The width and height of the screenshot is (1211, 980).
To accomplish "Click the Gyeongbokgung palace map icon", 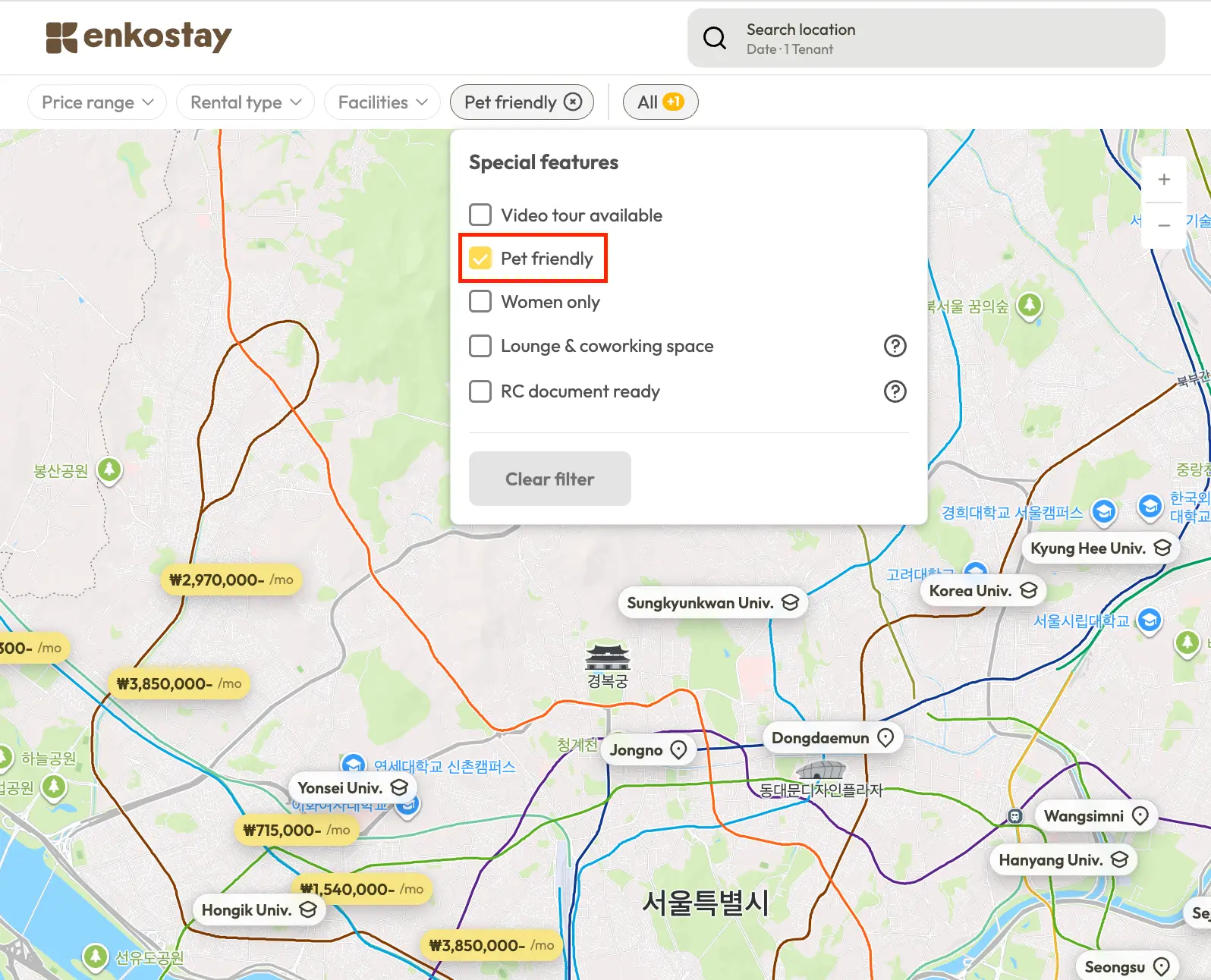I will 608,657.
